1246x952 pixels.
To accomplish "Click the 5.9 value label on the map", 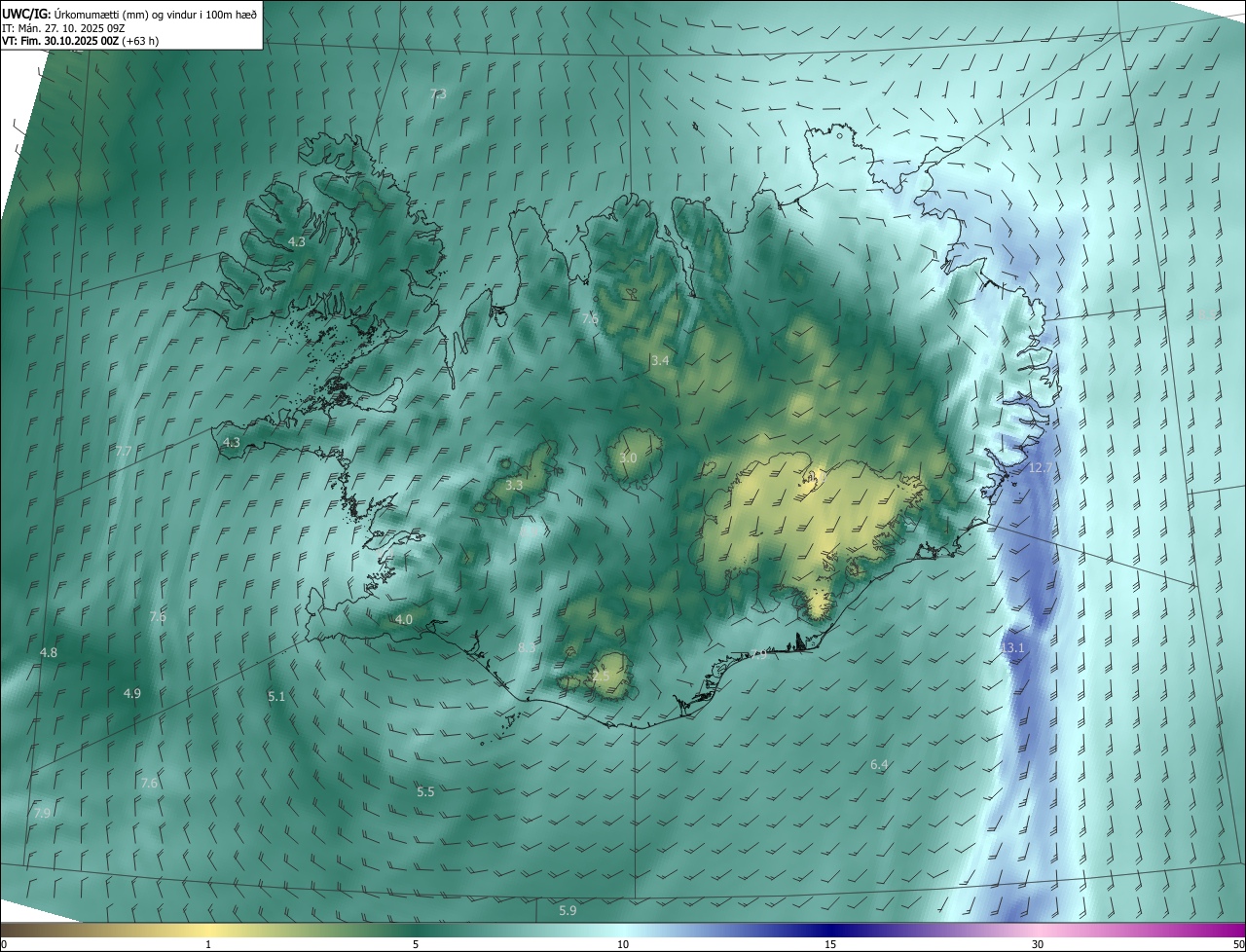I will click(x=568, y=911).
